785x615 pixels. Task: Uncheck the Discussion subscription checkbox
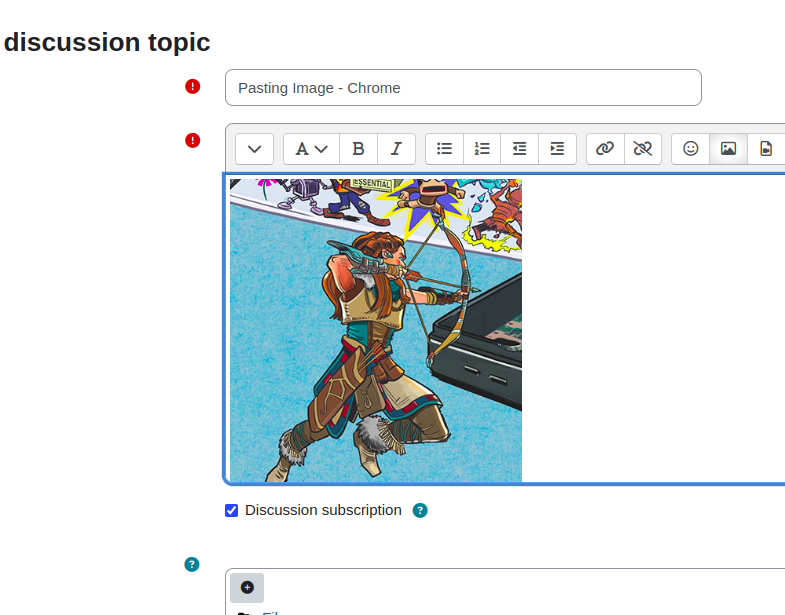click(231, 510)
